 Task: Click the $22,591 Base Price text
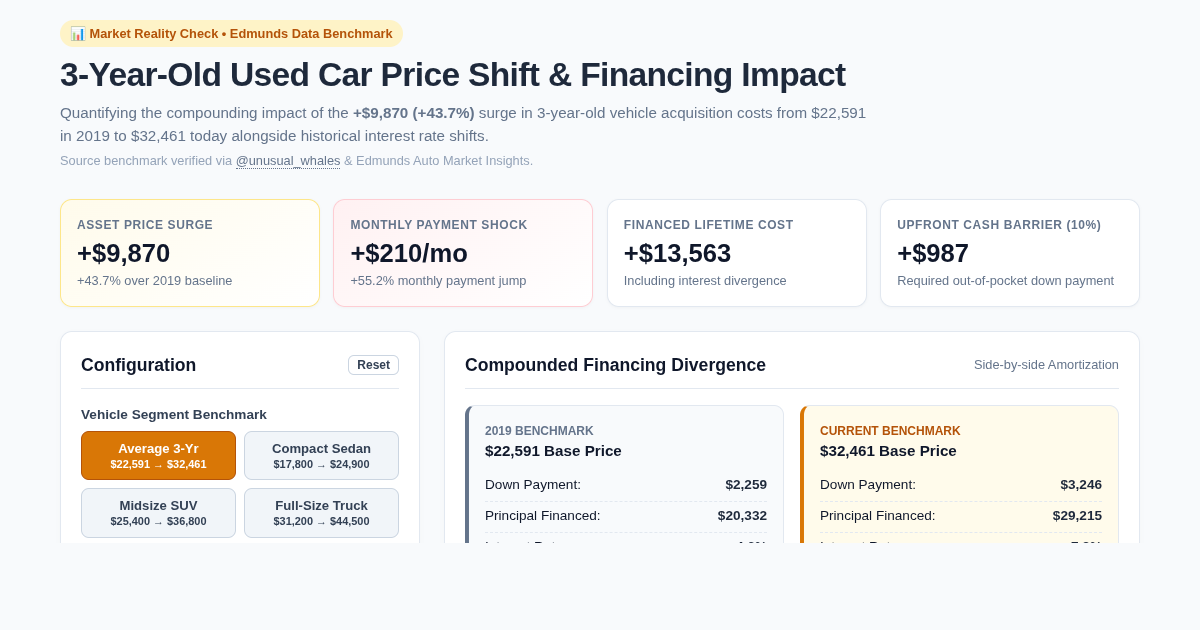(553, 451)
